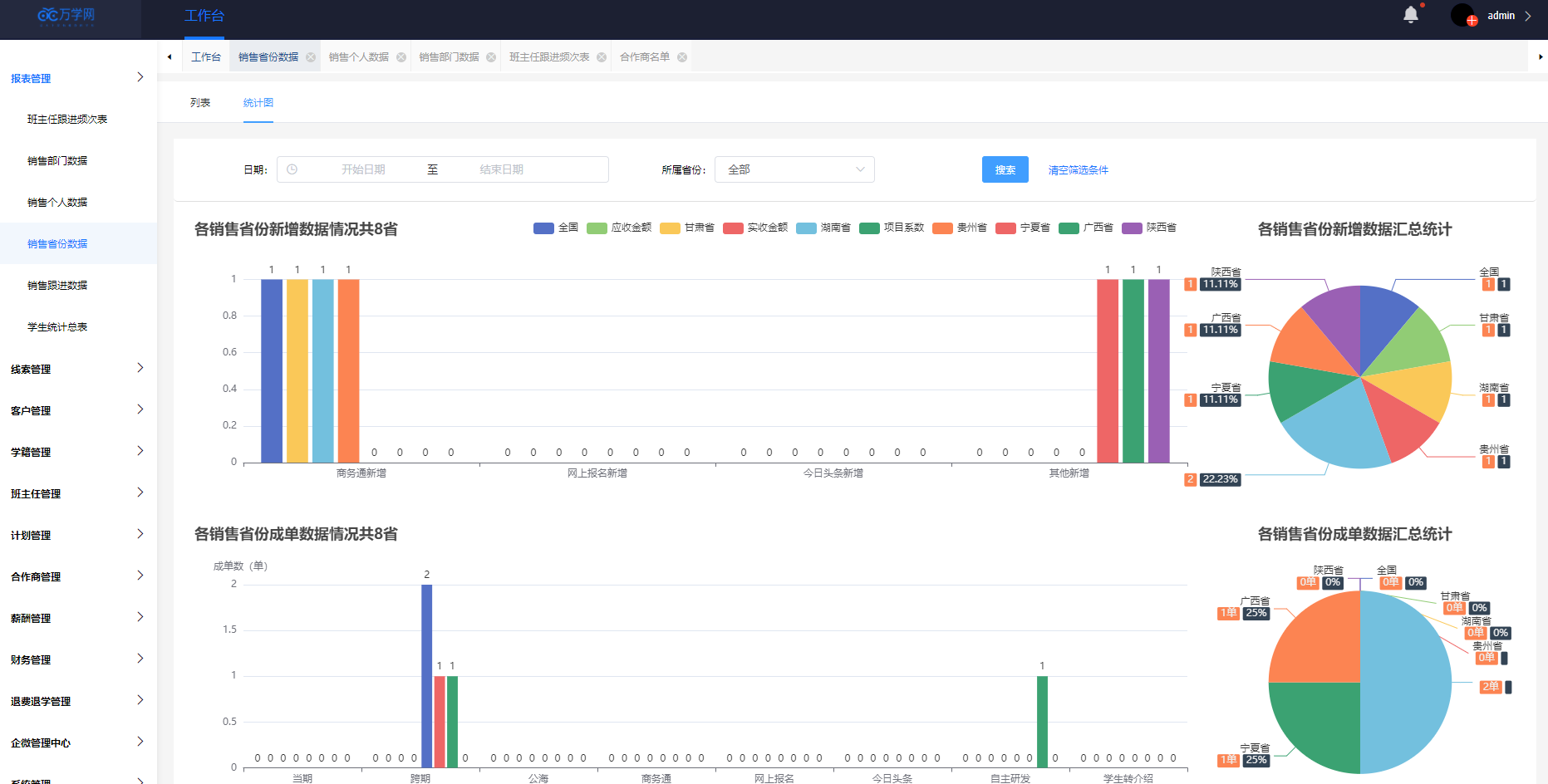Toggle 甘肃省 legend series
The height and width of the screenshot is (784, 1548).
(x=687, y=228)
